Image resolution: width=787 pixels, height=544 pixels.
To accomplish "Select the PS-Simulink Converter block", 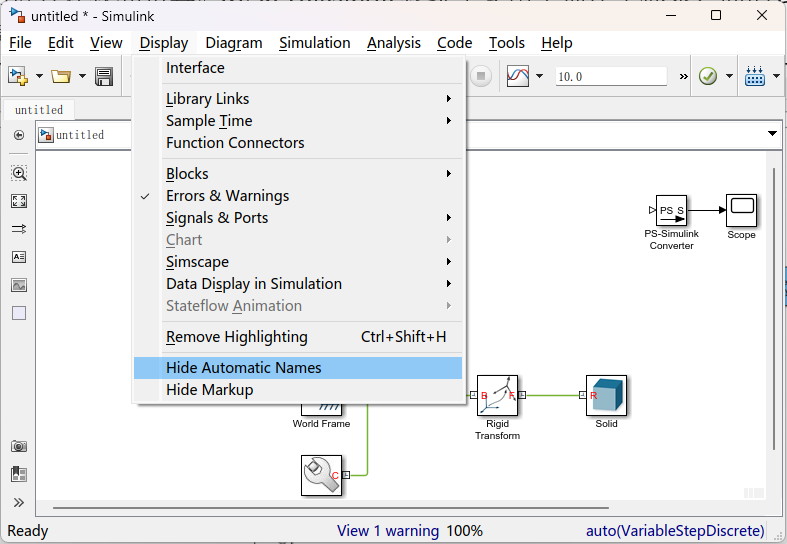I will 671,210.
